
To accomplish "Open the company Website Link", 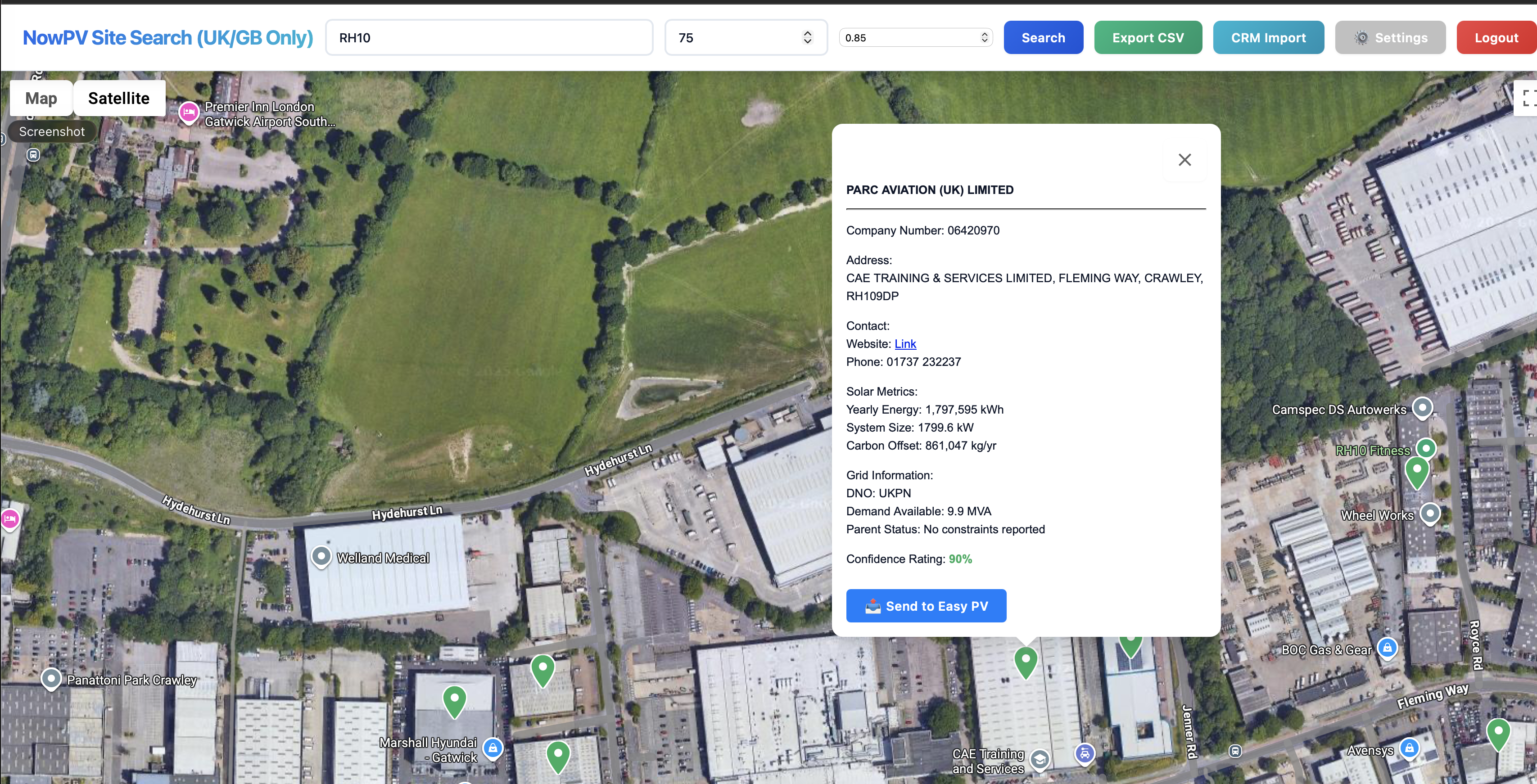I will tap(905, 344).
